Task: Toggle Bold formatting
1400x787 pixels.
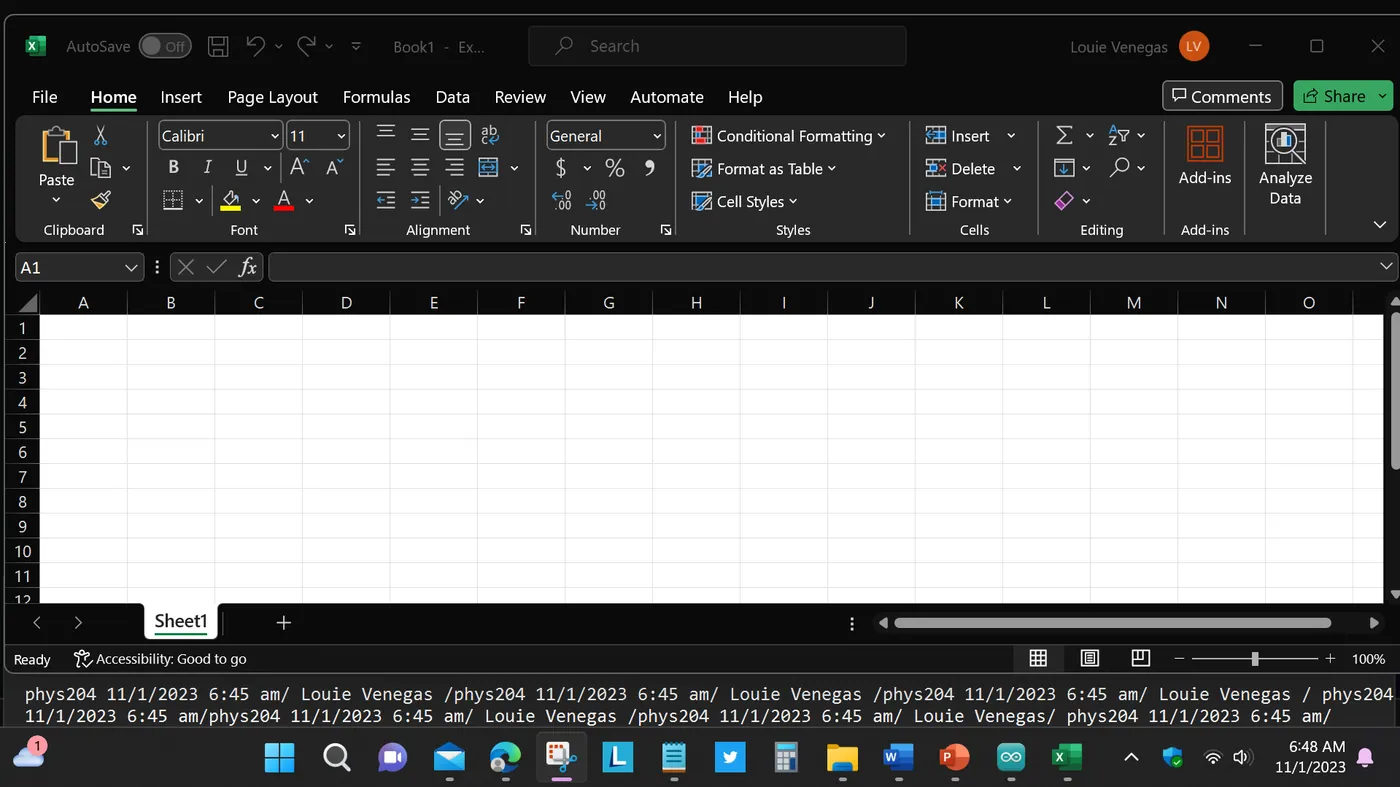Action: coord(173,168)
